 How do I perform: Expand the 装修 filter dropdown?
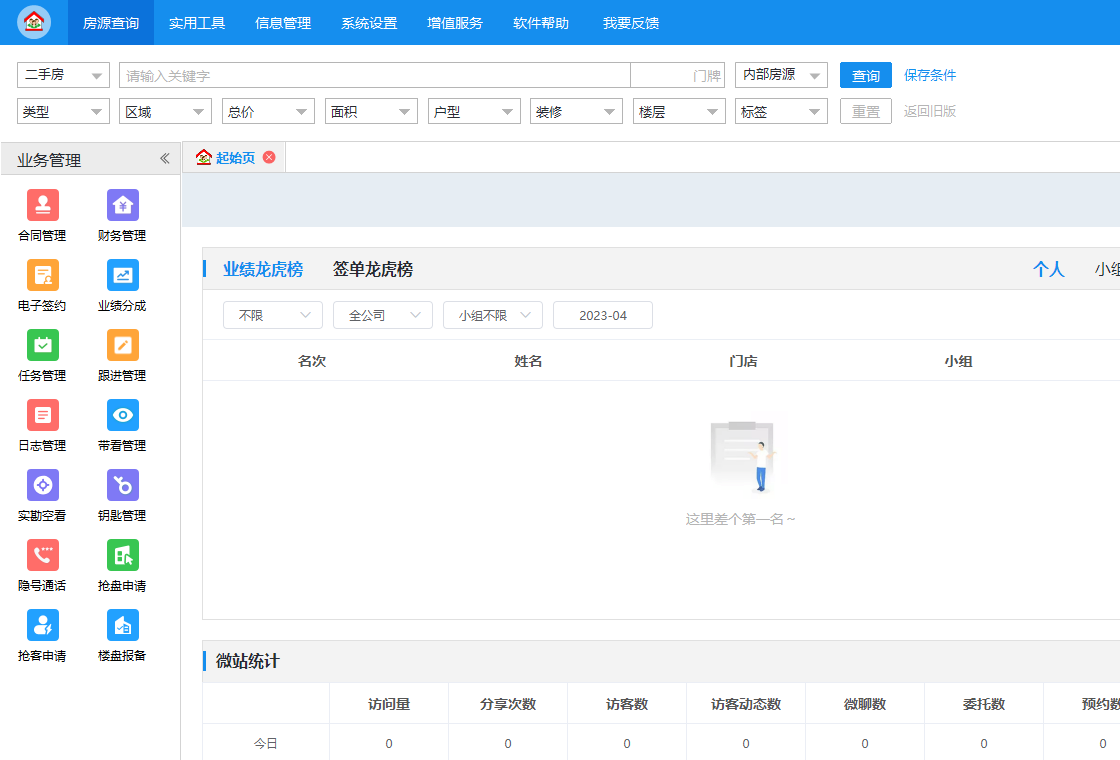(576, 111)
